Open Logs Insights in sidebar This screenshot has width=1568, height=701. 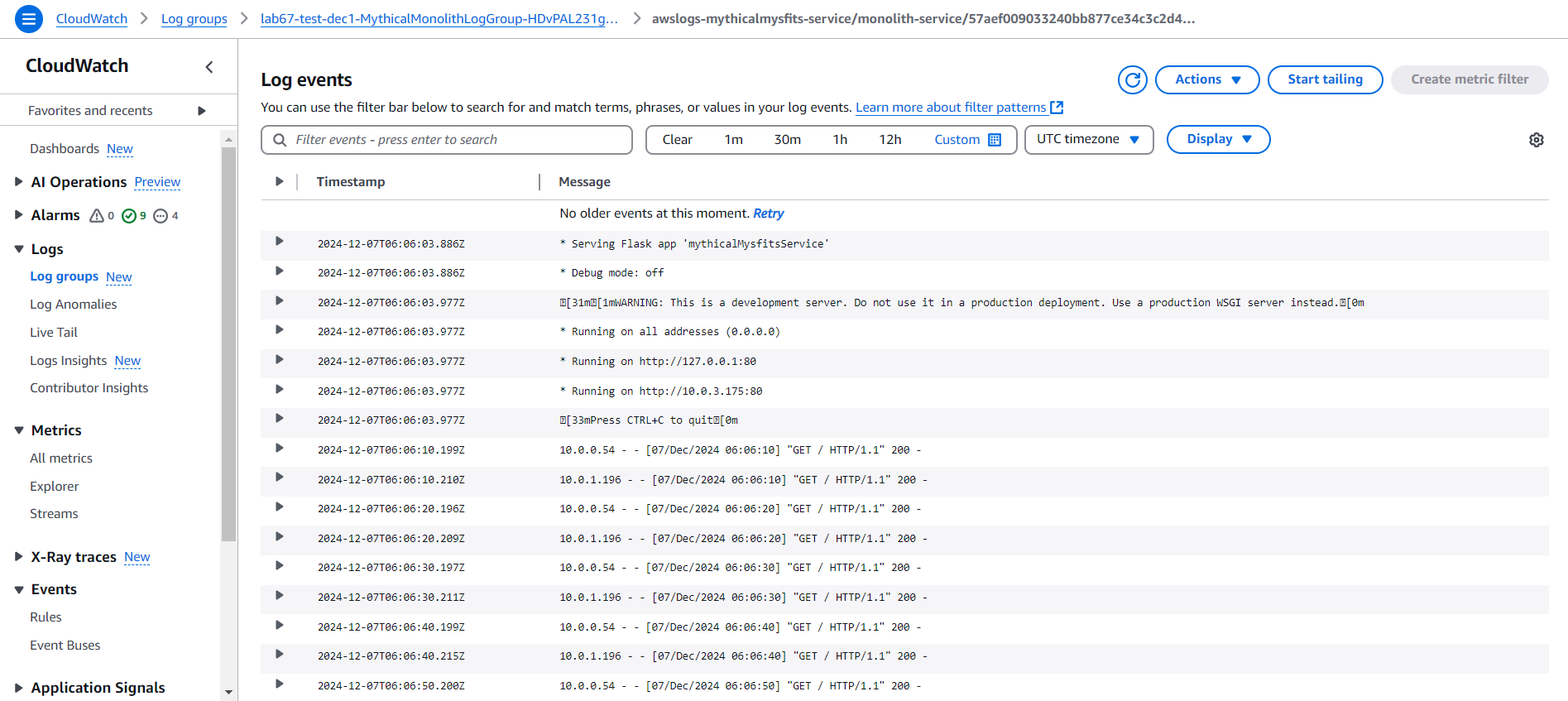[x=69, y=361]
